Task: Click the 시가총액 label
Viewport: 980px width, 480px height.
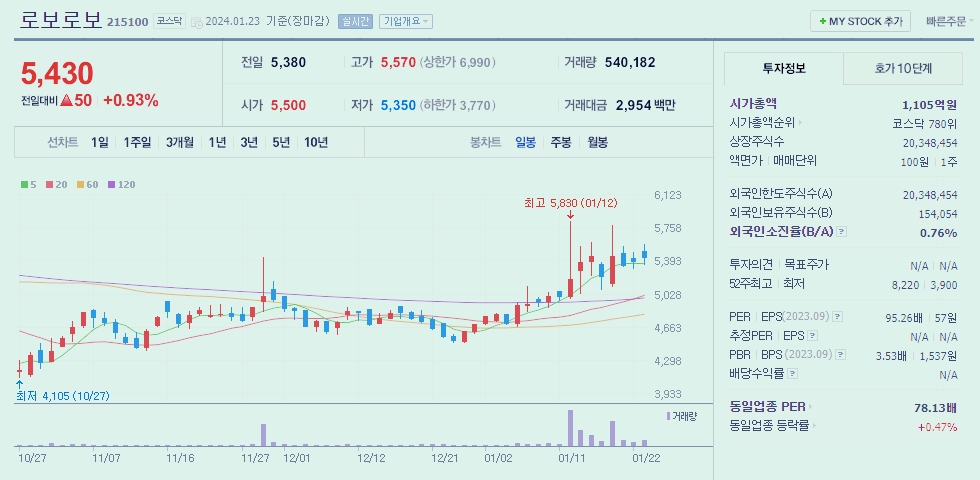Action: (753, 104)
